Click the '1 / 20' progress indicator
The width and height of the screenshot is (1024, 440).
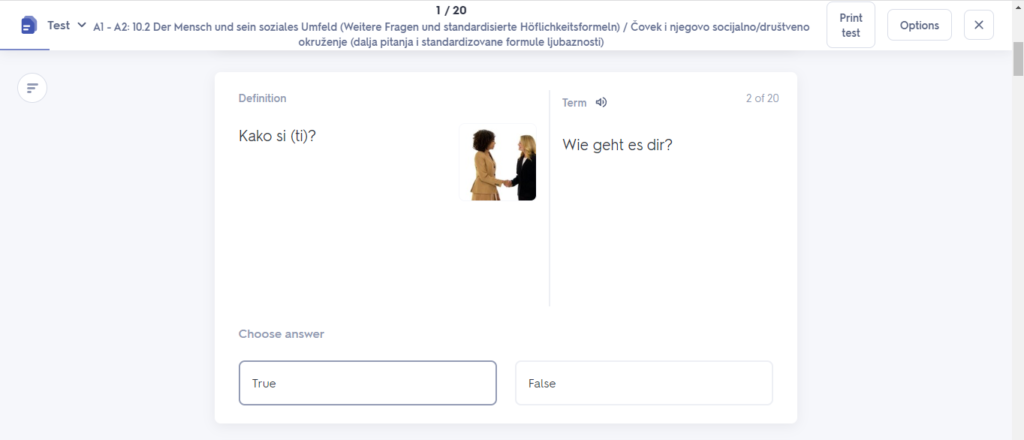point(452,10)
